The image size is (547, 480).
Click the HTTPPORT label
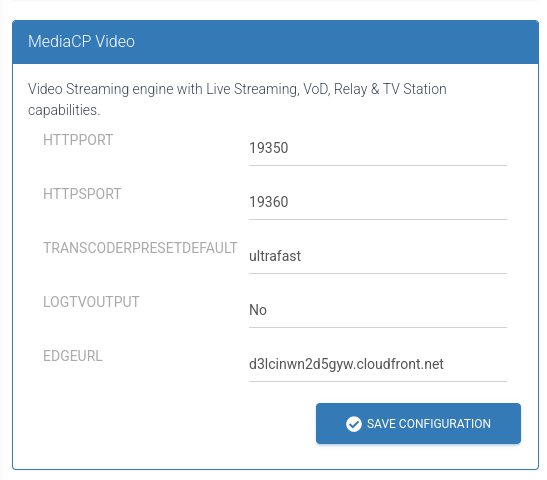(x=78, y=140)
